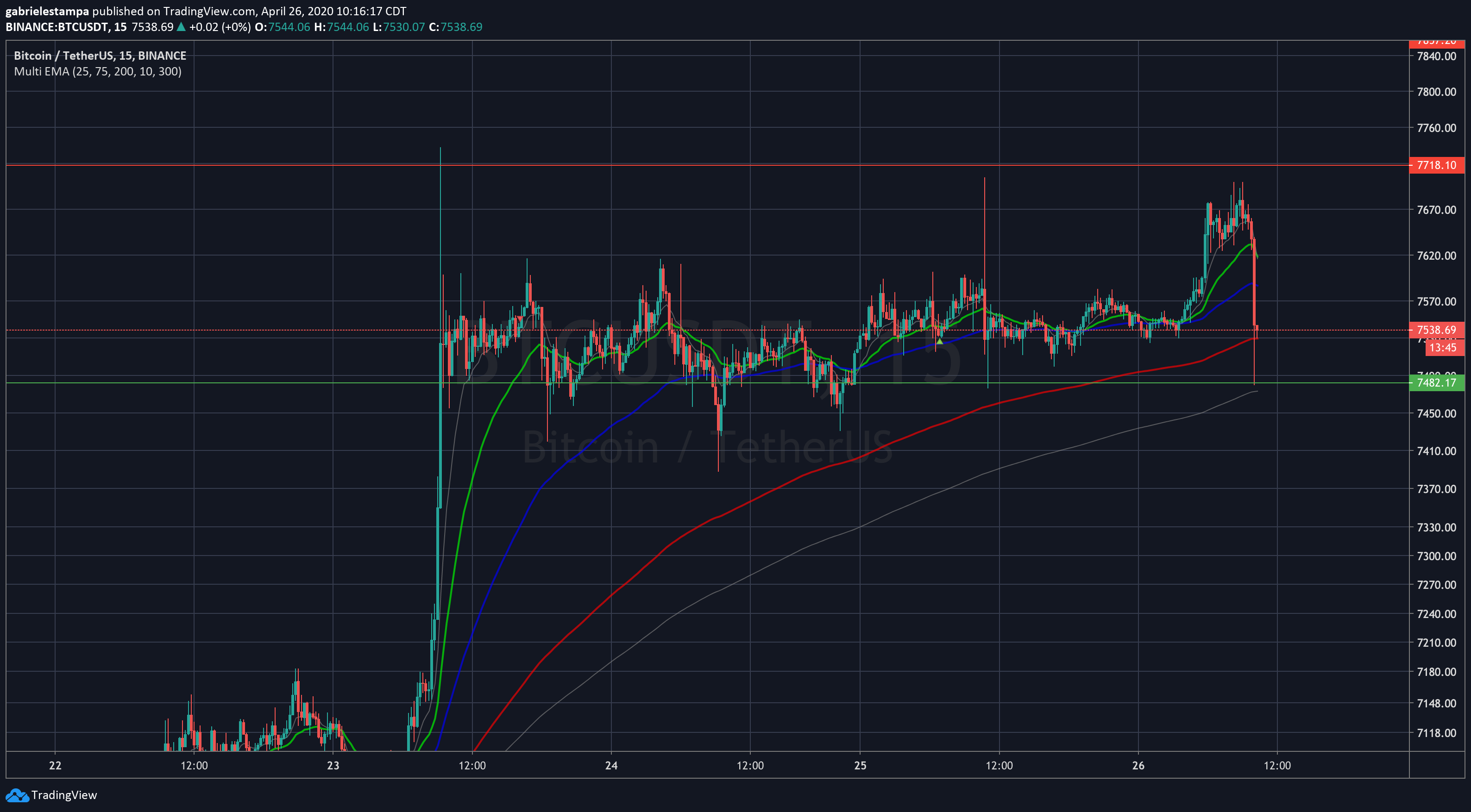Click the 7840.00 price axis value
This screenshot has width=1471, height=812.
(1436, 56)
